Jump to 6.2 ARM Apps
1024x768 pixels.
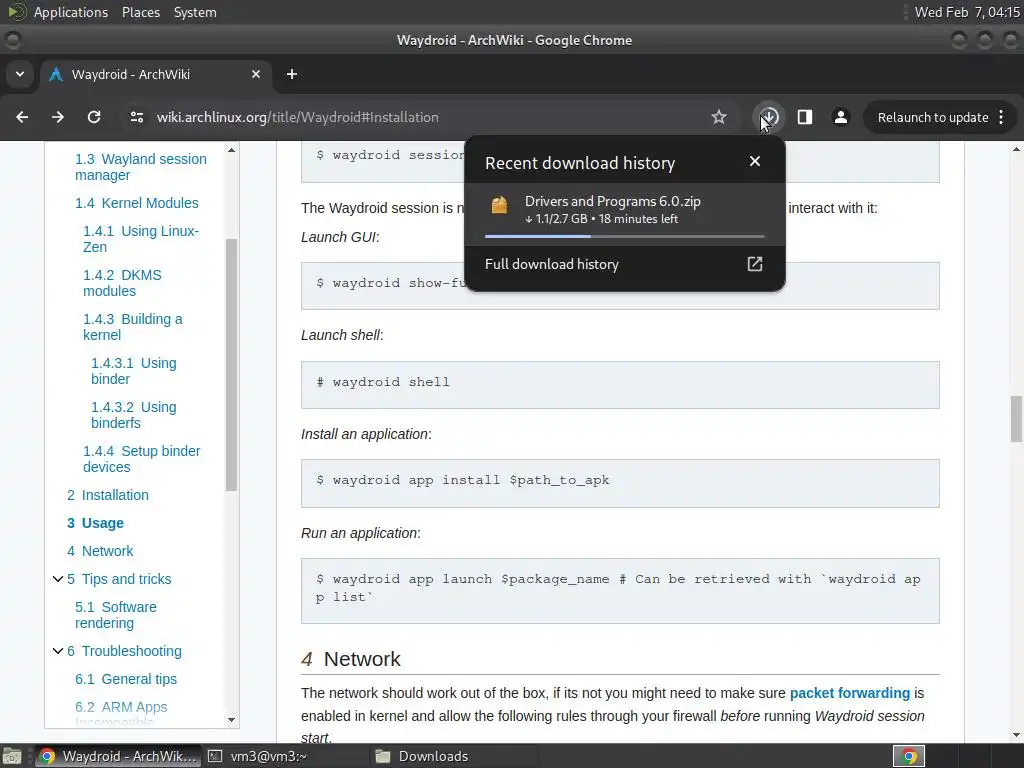(x=121, y=707)
